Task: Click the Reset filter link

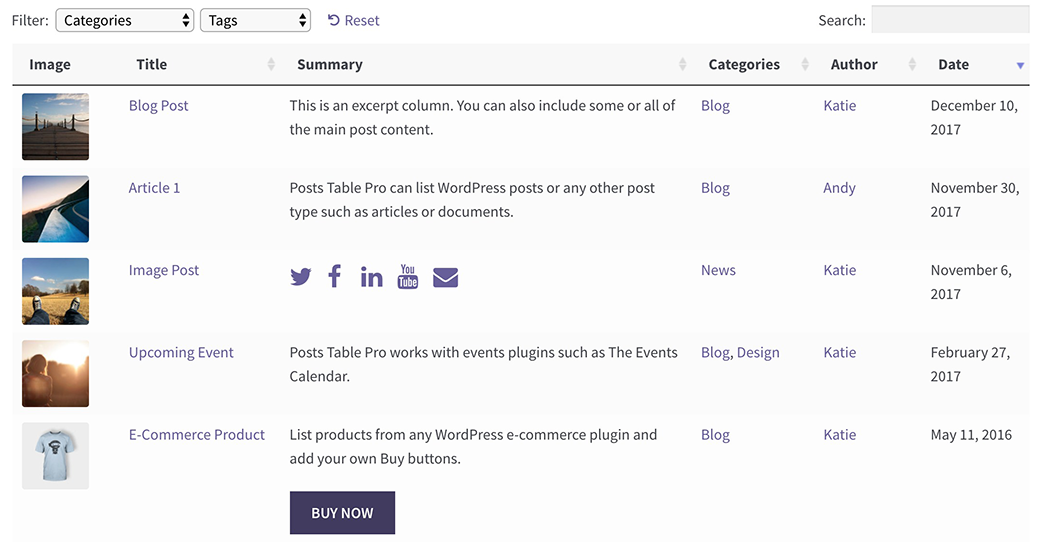Action: tap(354, 20)
